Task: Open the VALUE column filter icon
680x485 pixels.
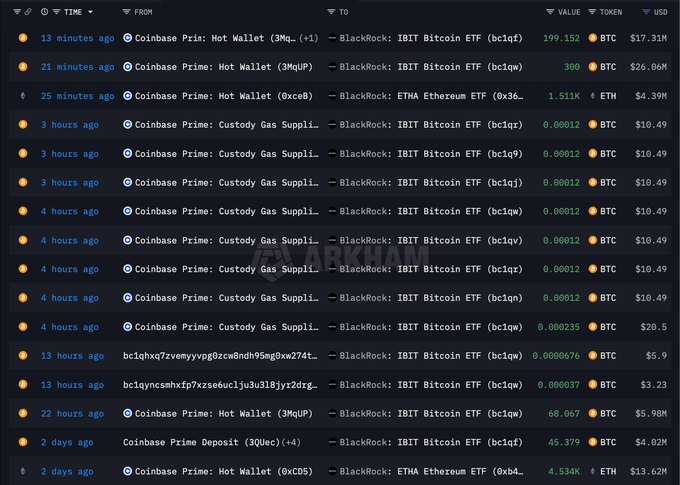Action: [x=550, y=12]
